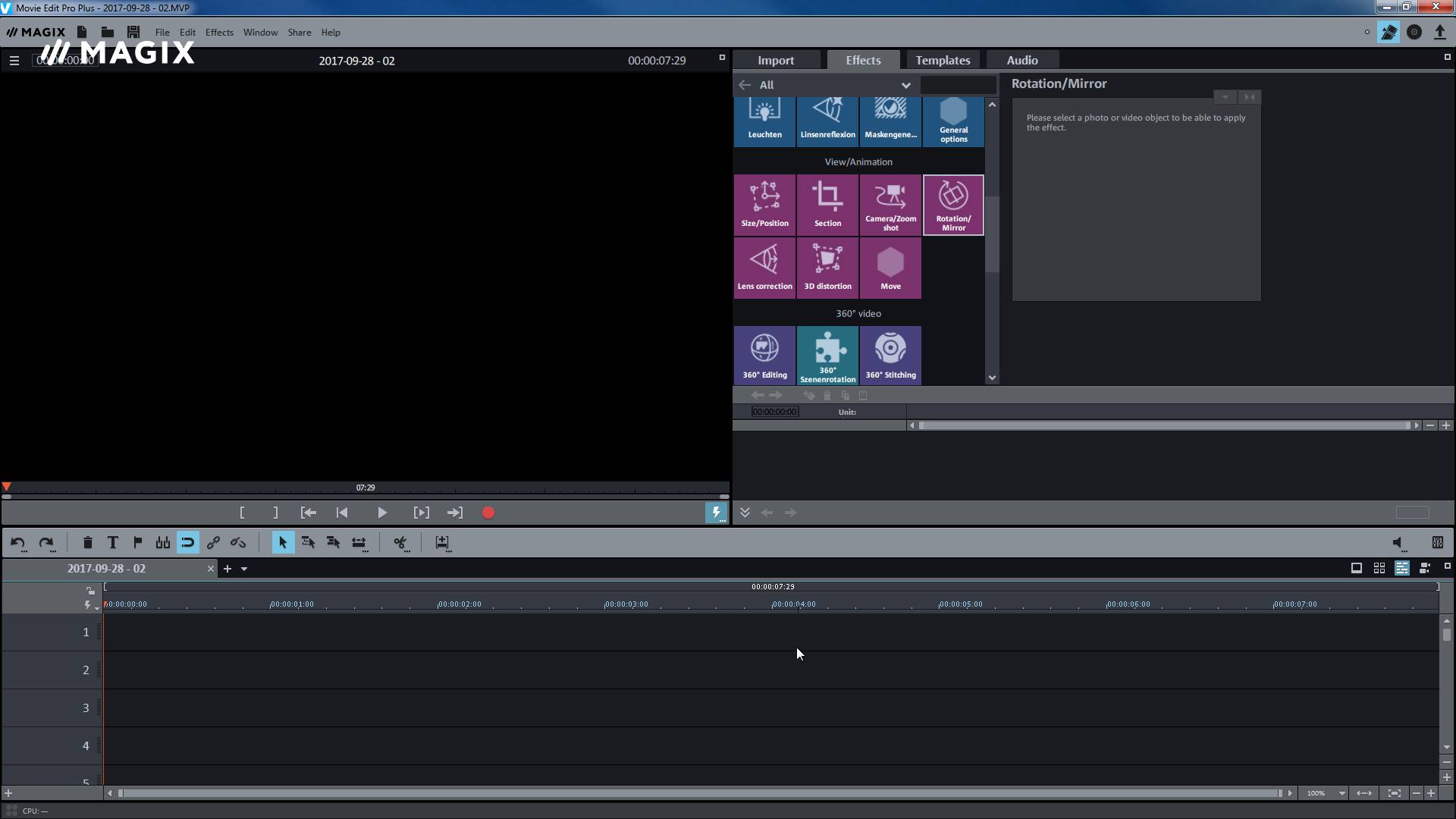This screenshot has height=819, width=1456.
Task: Click the Effects menu in menu bar
Action: point(218,32)
